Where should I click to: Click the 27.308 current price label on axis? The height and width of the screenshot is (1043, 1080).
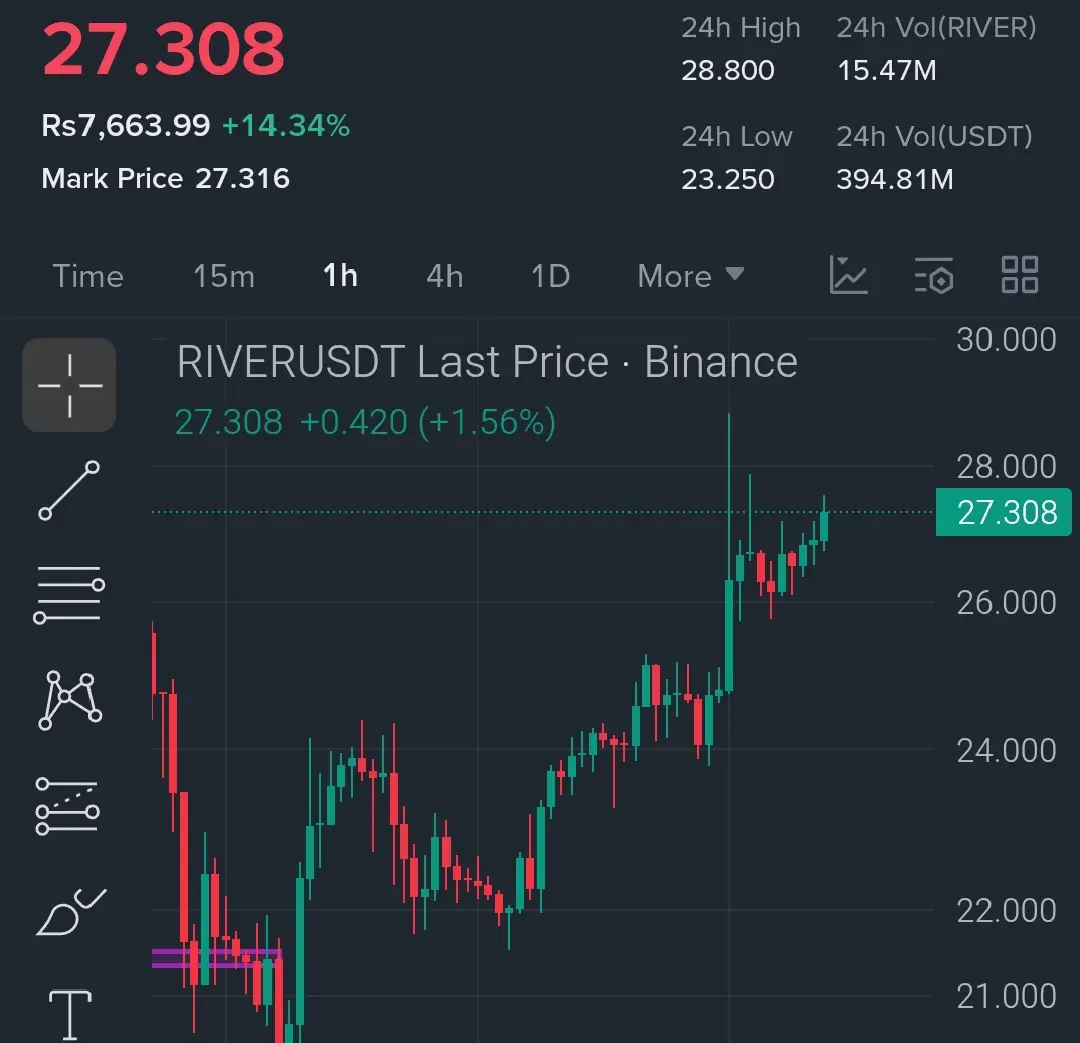click(1004, 512)
